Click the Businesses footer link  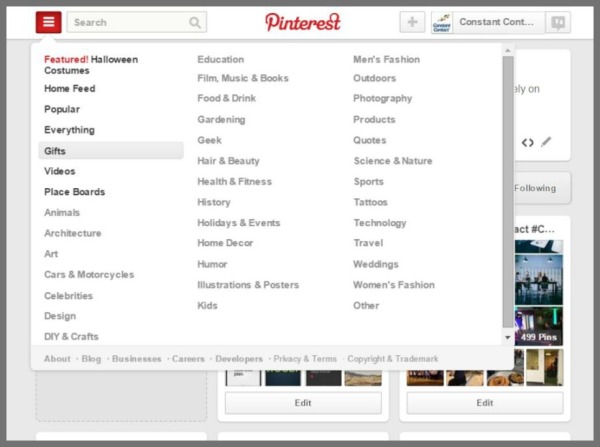coord(137,359)
